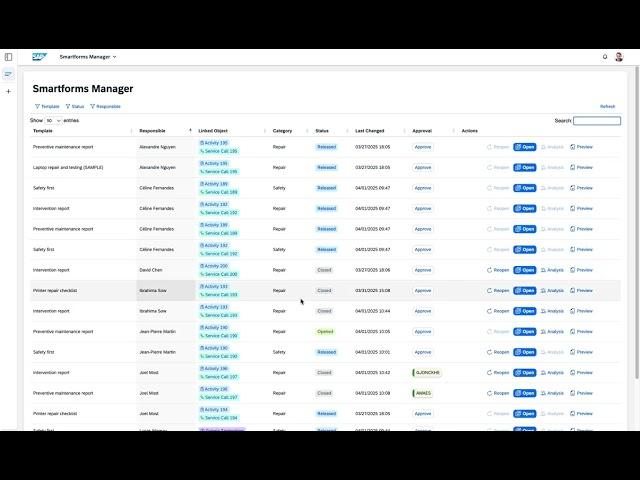
Task: Preview Ibrahima Sow's Printer repair checklist
Action: (x=581, y=291)
